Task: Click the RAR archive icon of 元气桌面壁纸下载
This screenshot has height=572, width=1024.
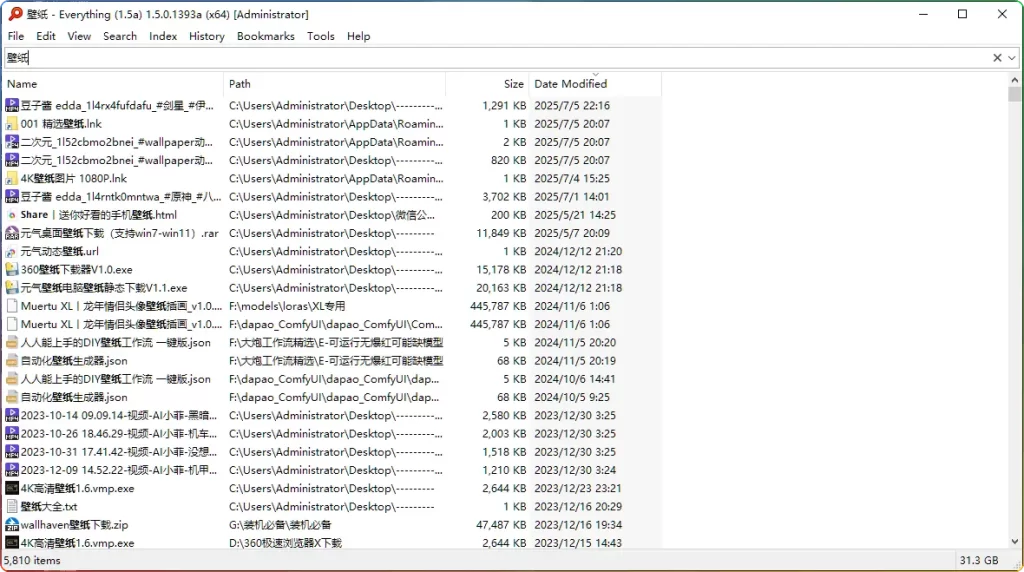Action: [11, 233]
